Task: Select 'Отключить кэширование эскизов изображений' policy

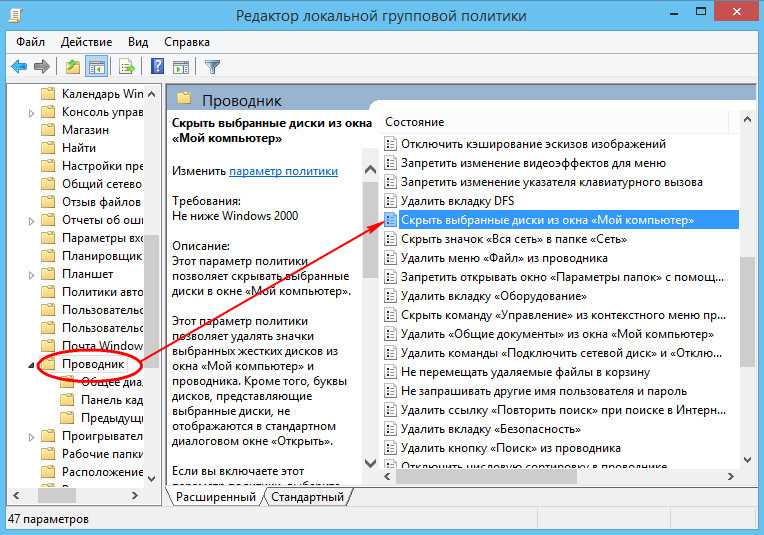Action: [533, 144]
